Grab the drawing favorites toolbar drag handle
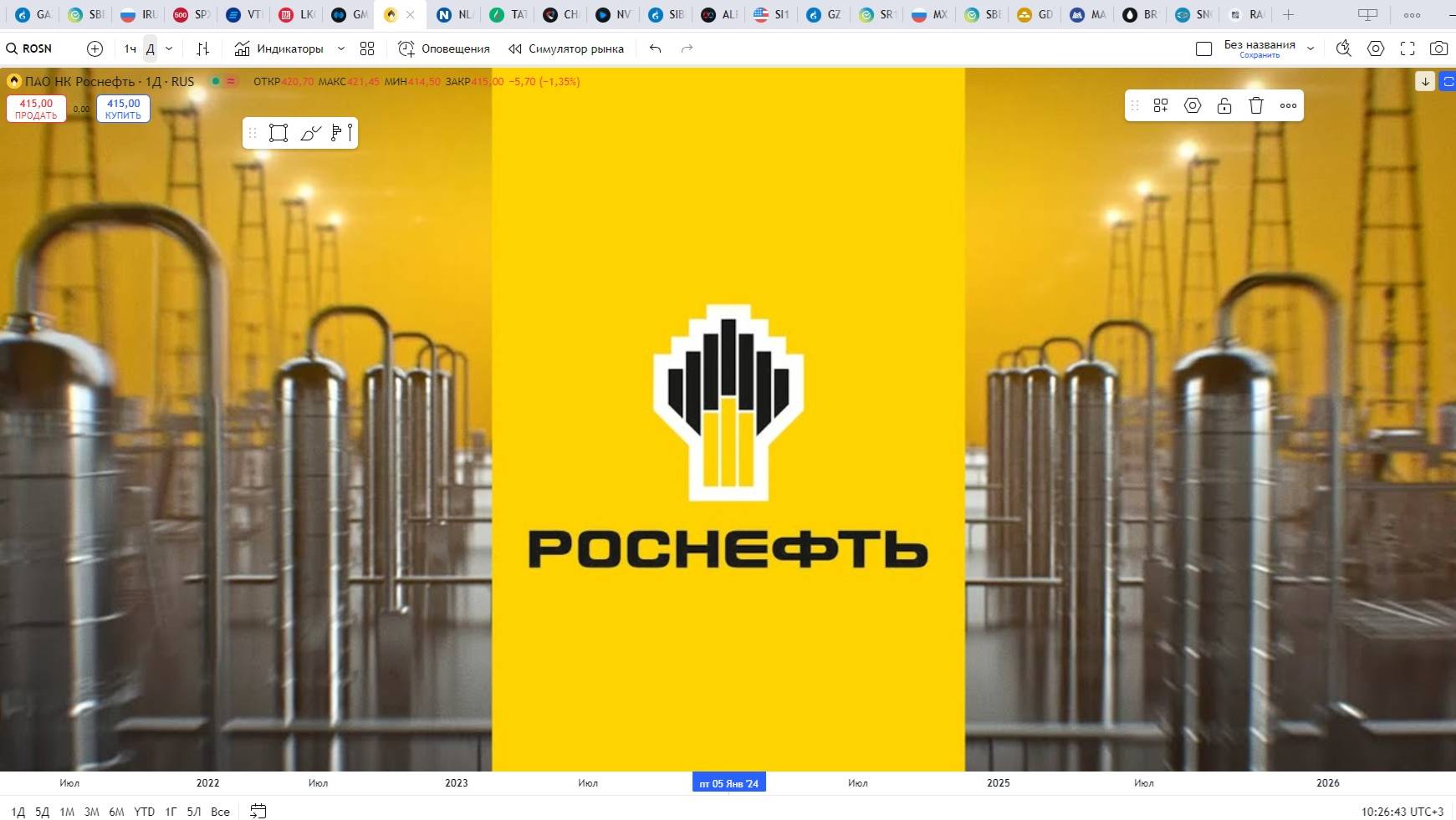 [253, 133]
